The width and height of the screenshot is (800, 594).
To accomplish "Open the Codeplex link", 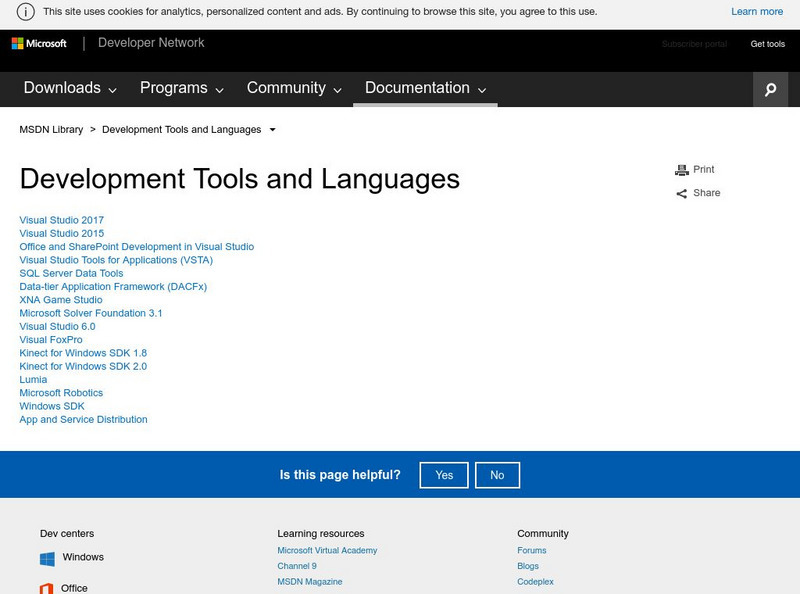I will point(535,581).
